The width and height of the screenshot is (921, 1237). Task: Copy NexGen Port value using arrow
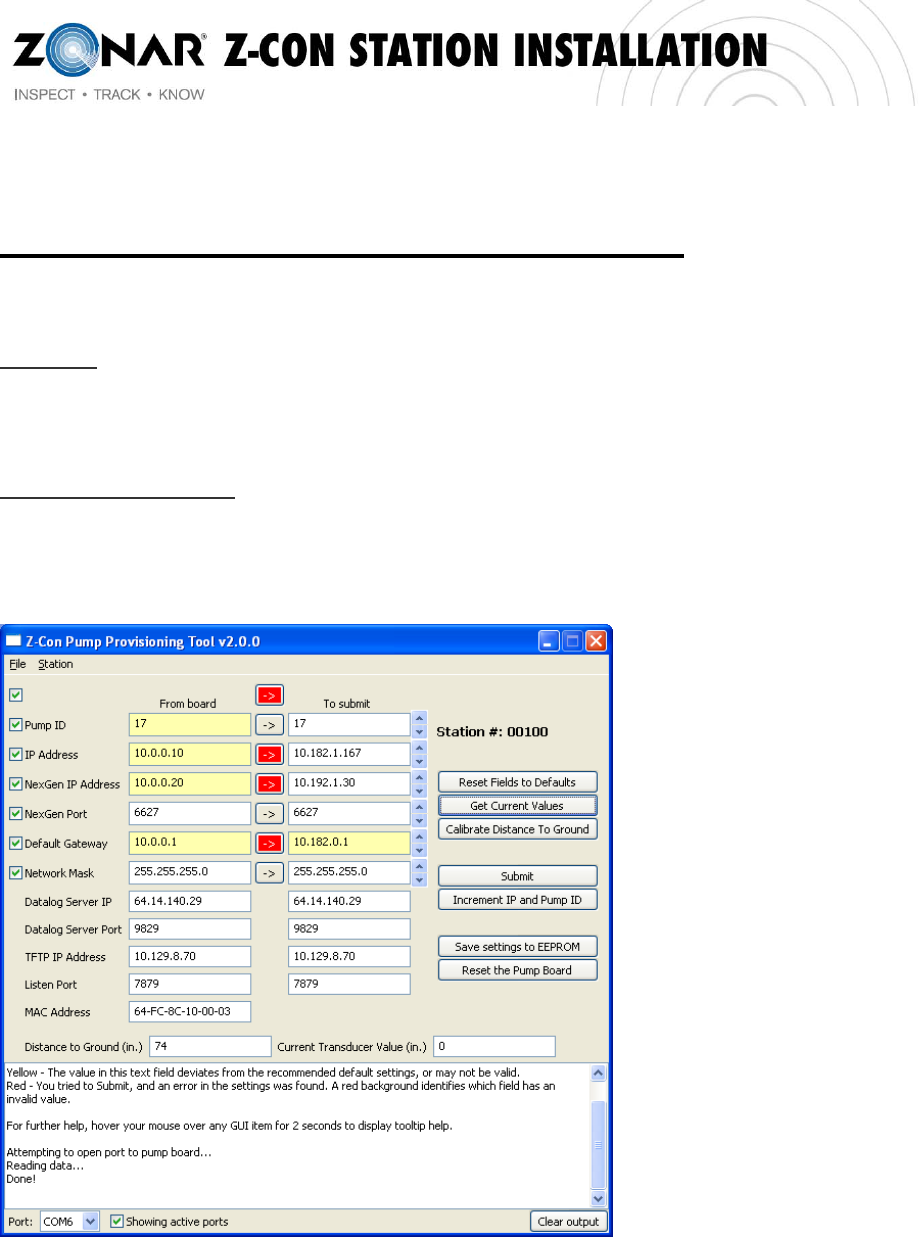(x=270, y=813)
